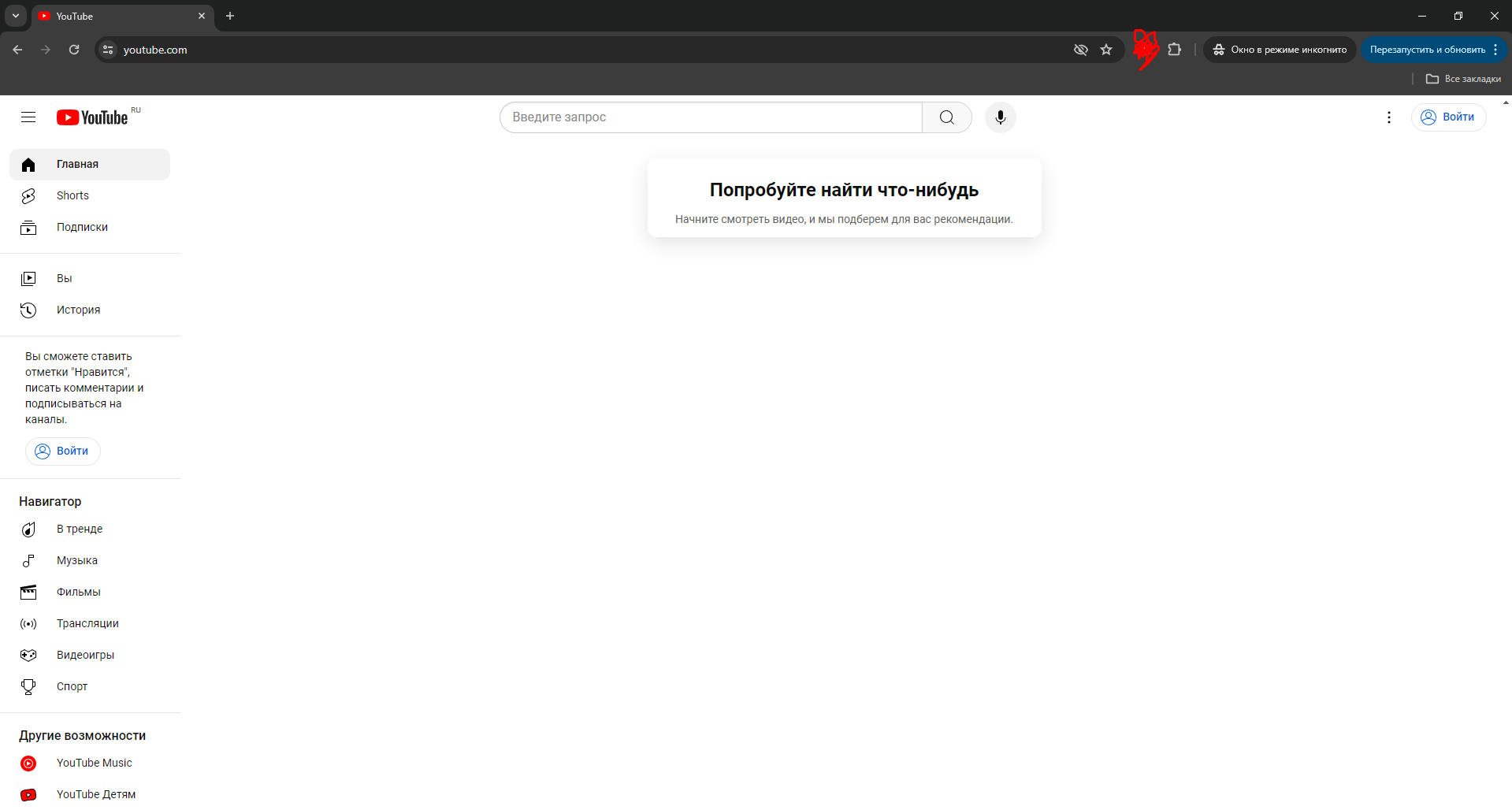Image resolution: width=1512 pixels, height=810 pixels.
Task: Open the Chrome extensions puzzle menu
Action: 1174,50
